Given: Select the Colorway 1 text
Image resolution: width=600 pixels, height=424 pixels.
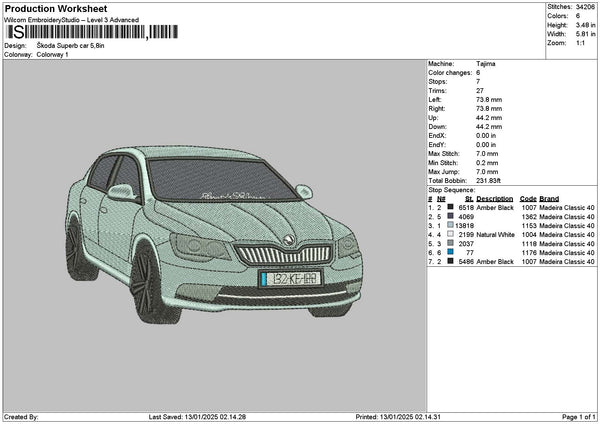Looking at the screenshot, I should [x=52, y=54].
